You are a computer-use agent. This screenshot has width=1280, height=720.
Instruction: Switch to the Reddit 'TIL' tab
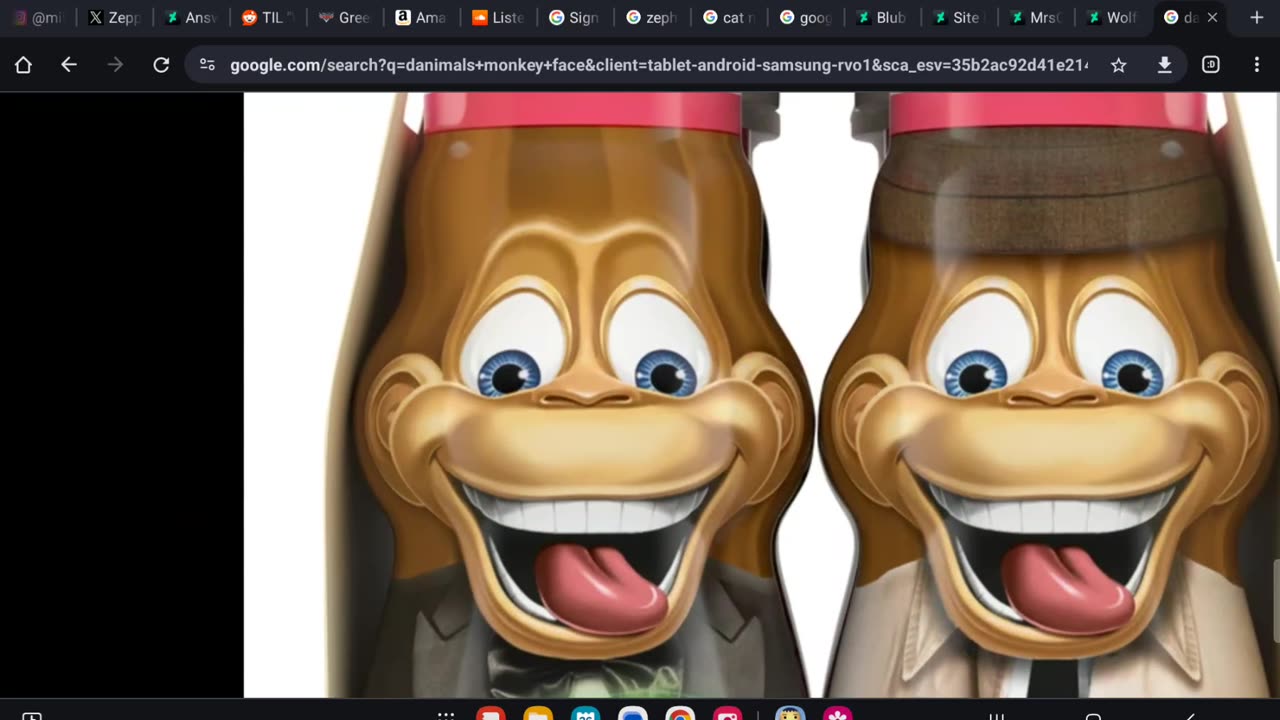(x=269, y=17)
